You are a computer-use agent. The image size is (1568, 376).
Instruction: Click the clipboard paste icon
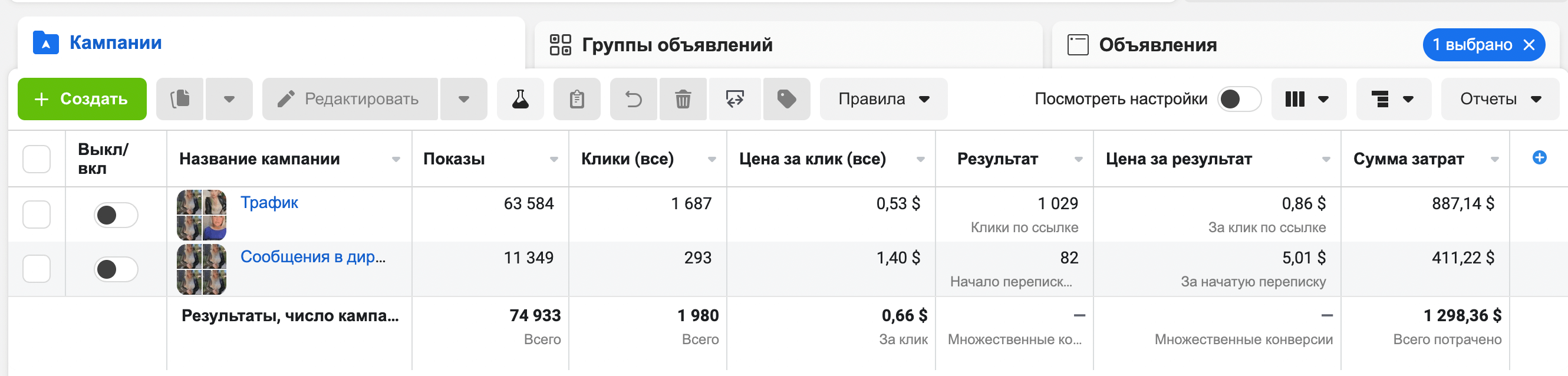[x=577, y=99]
